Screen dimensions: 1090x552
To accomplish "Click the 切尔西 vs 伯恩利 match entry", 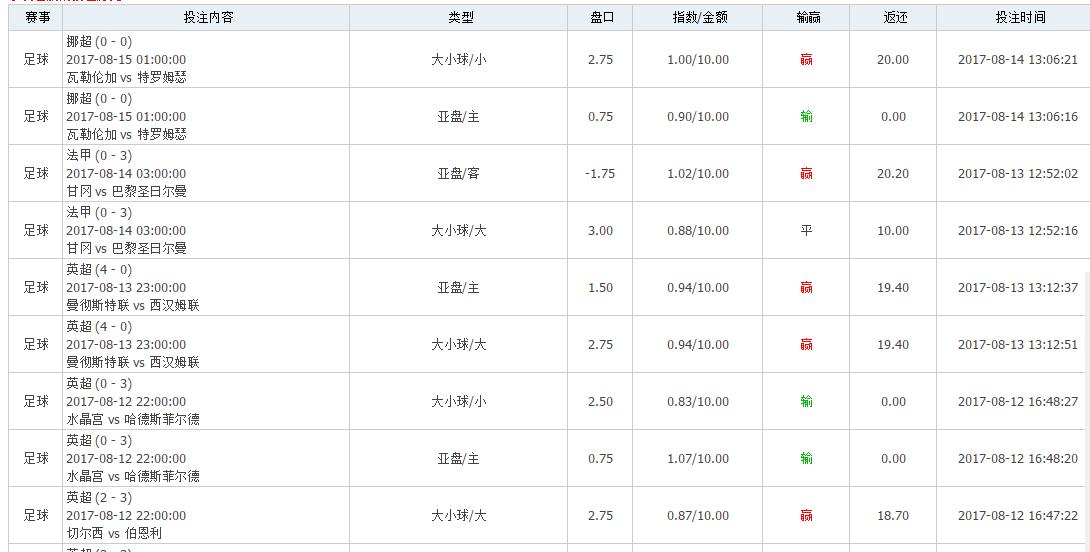I will click(114, 534).
